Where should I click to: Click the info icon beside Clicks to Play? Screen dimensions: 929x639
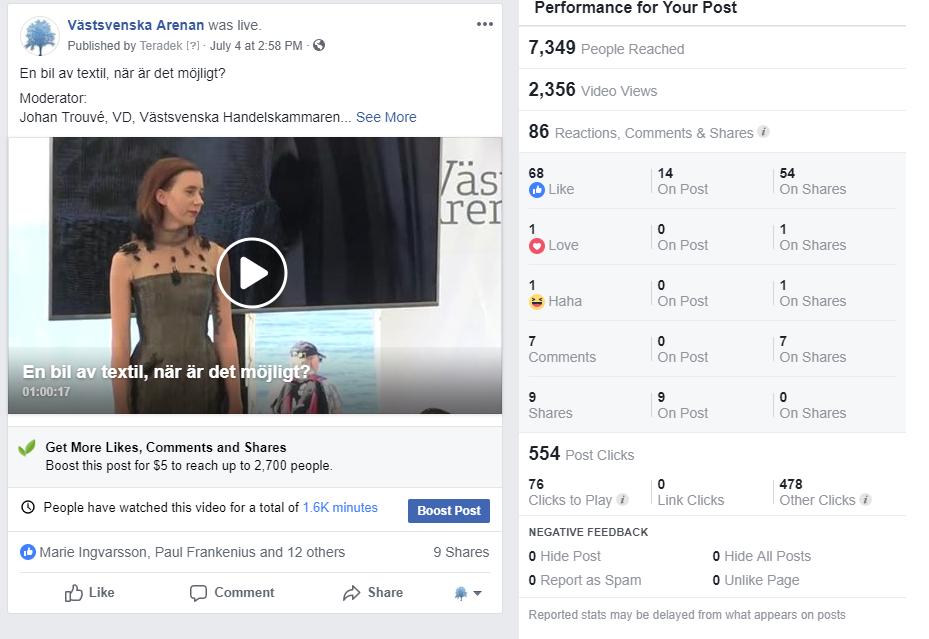pos(622,499)
